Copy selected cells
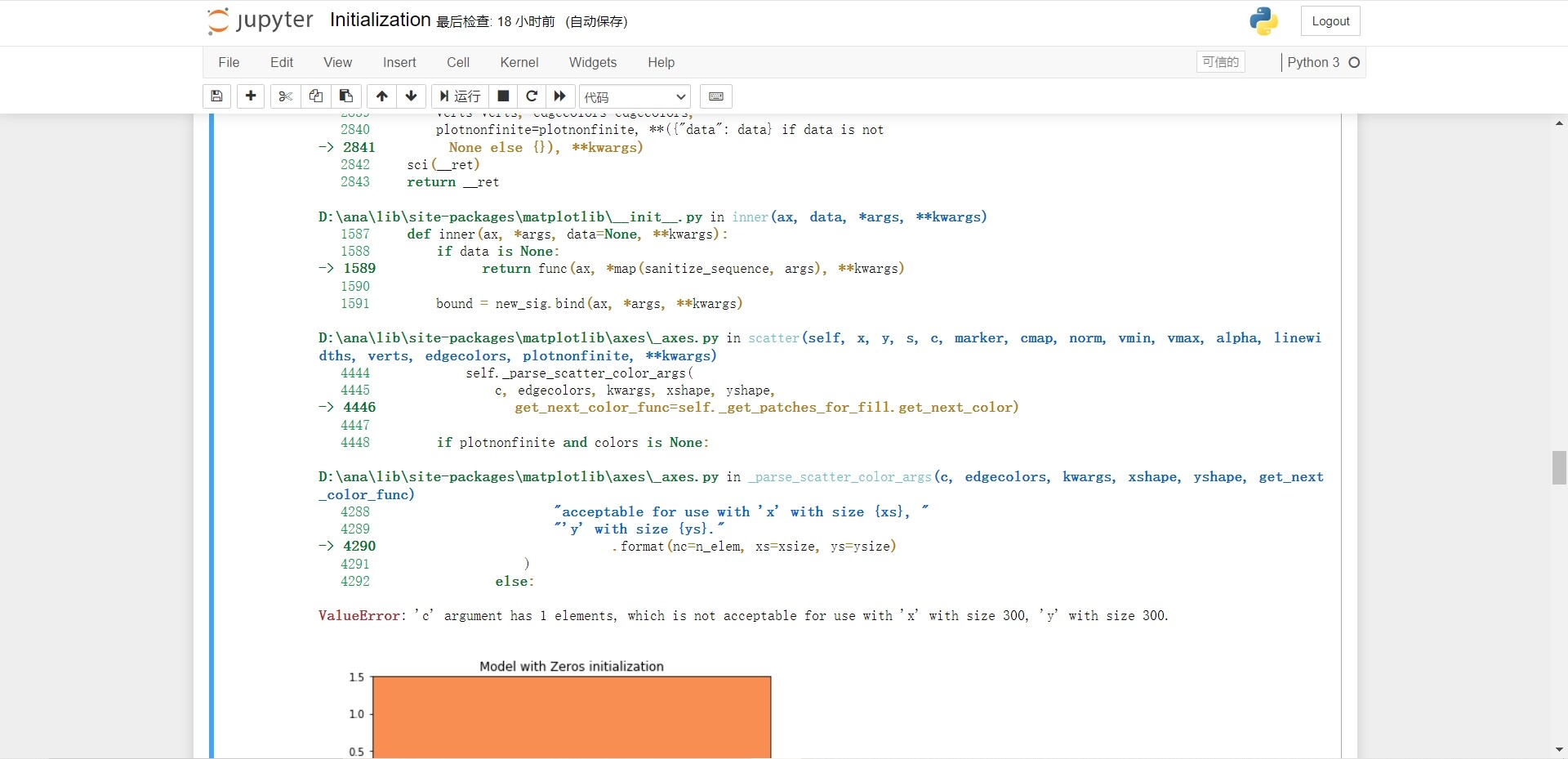1568x759 pixels. coord(315,96)
